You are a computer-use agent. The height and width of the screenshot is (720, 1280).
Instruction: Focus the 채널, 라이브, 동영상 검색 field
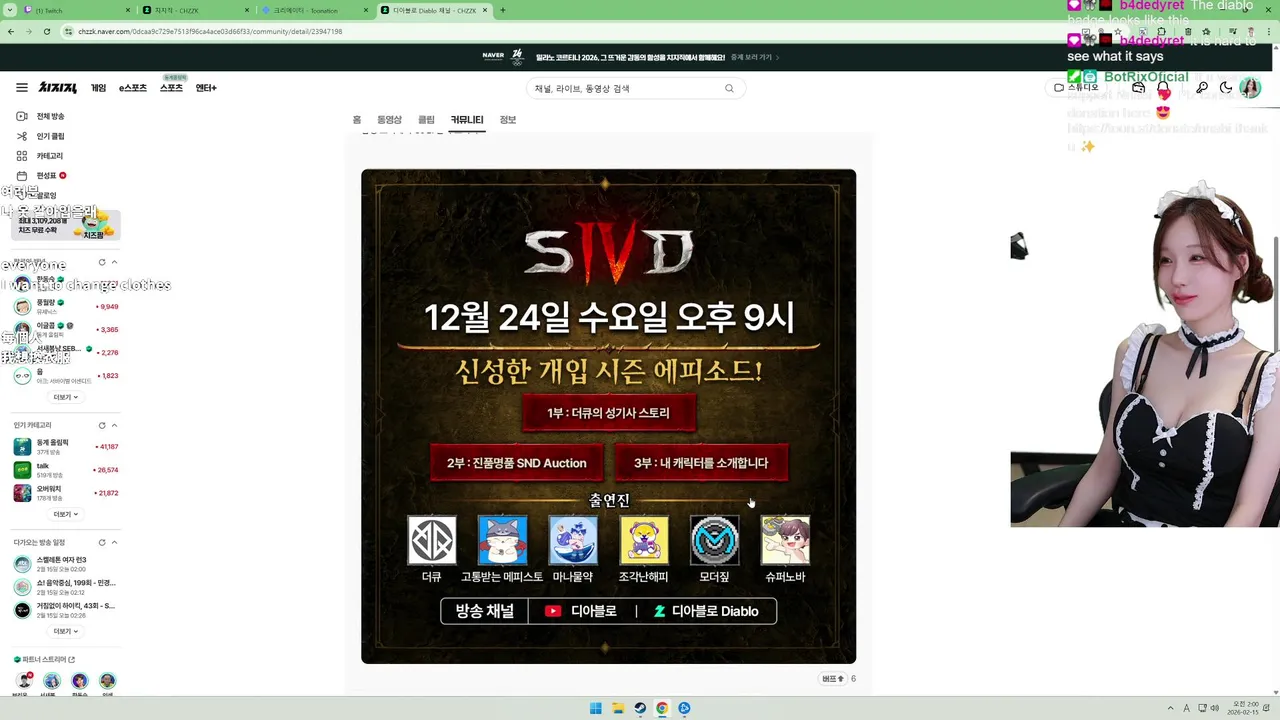[x=626, y=88]
